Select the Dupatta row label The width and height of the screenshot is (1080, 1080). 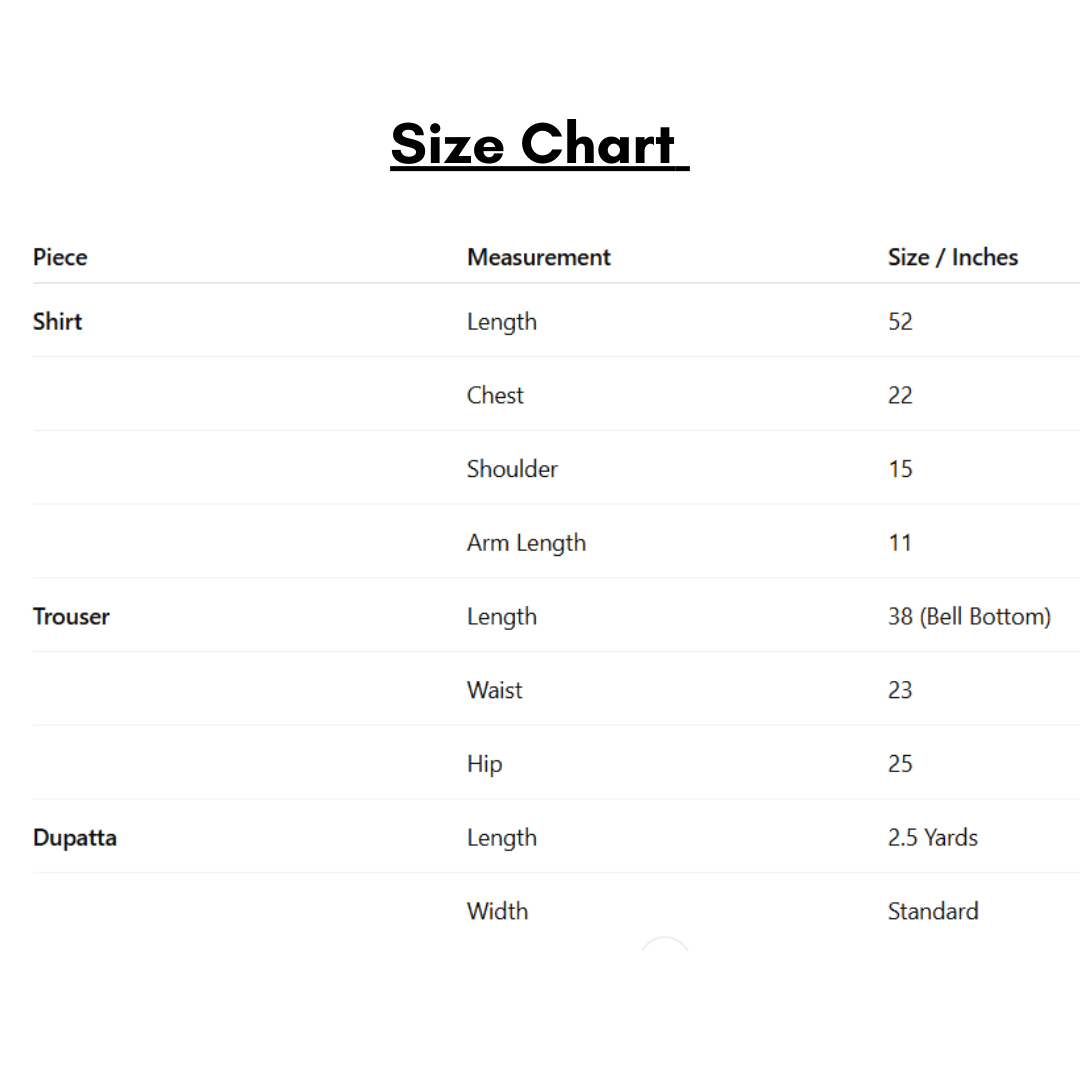[x=75, y=838]
